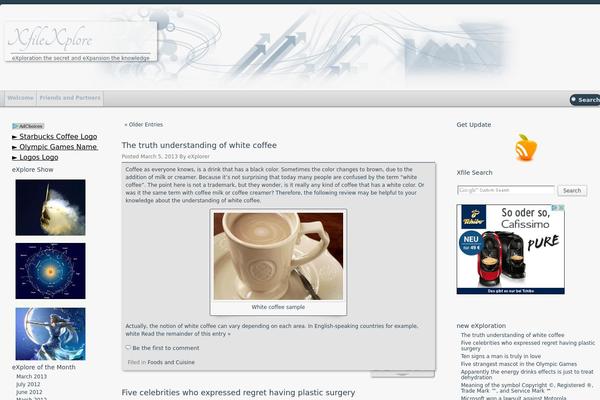Image resolution: width=600 pixels, height=400 pixels.
Task: Open the Foods and Cuisine category
Action: coord(171,362)
